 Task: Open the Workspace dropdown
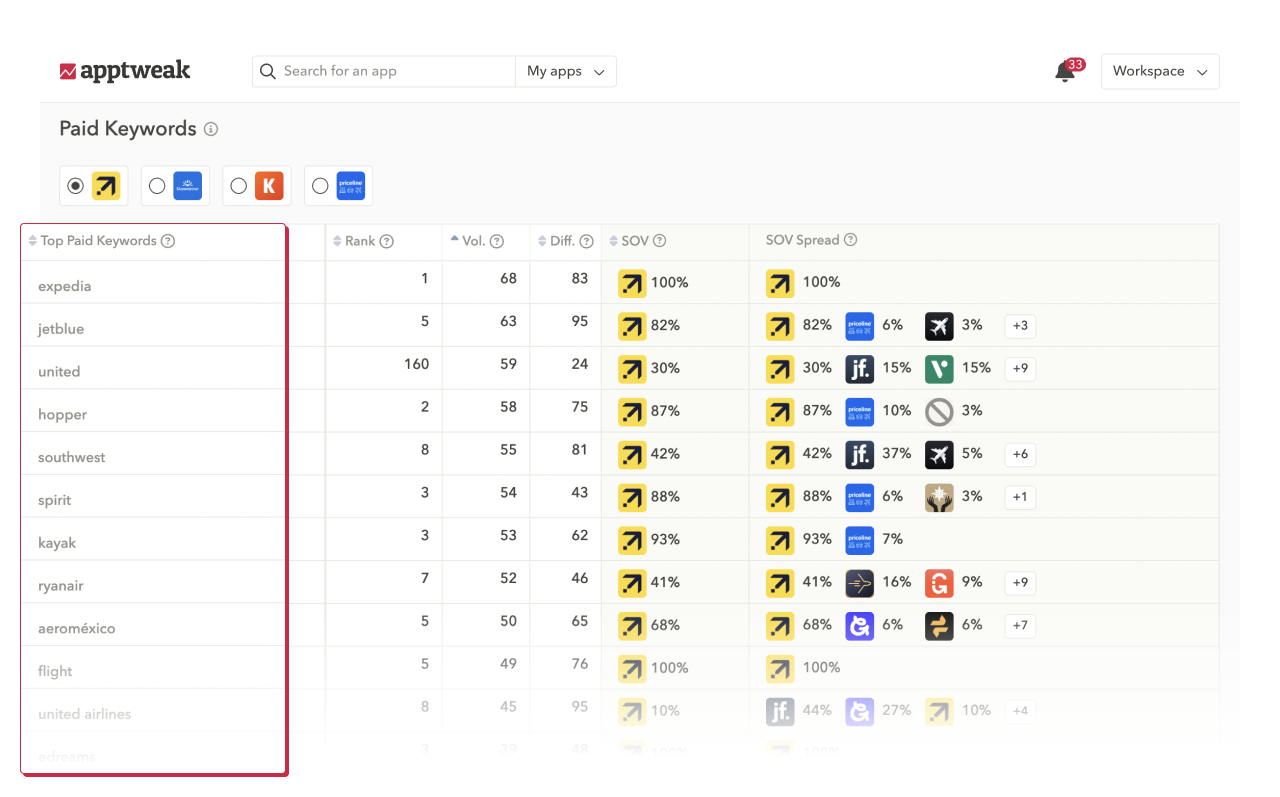pos(1160,72)
